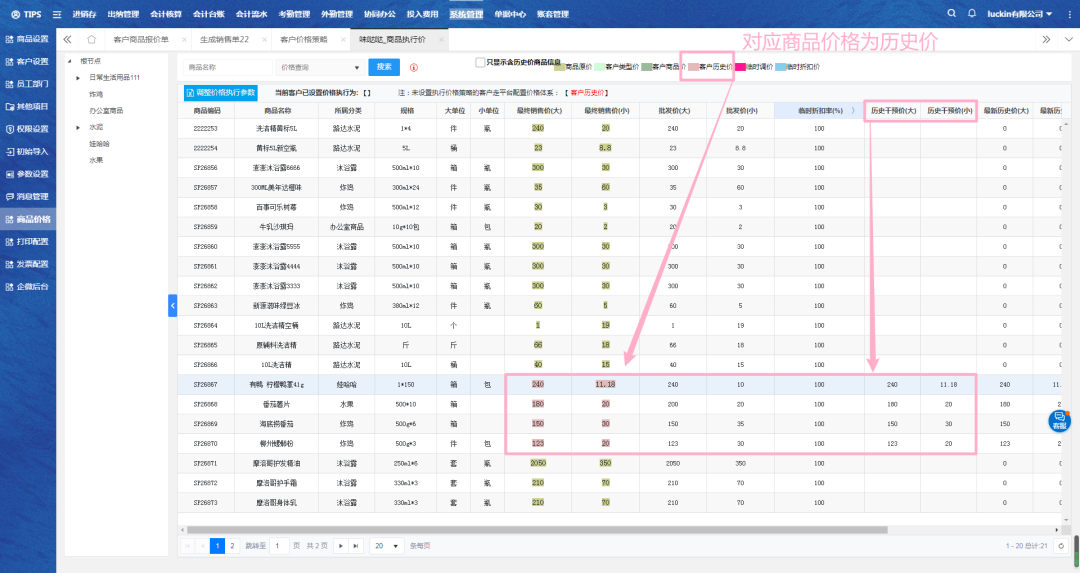
Task: Click the 商品名称 search input field
Action: 228,67
